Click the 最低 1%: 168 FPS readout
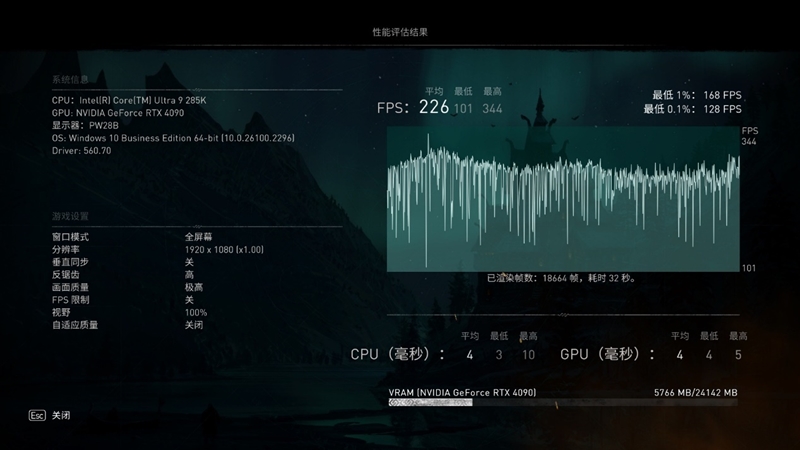The height and width of the screenshot is (450, 800). coord(697,95)
